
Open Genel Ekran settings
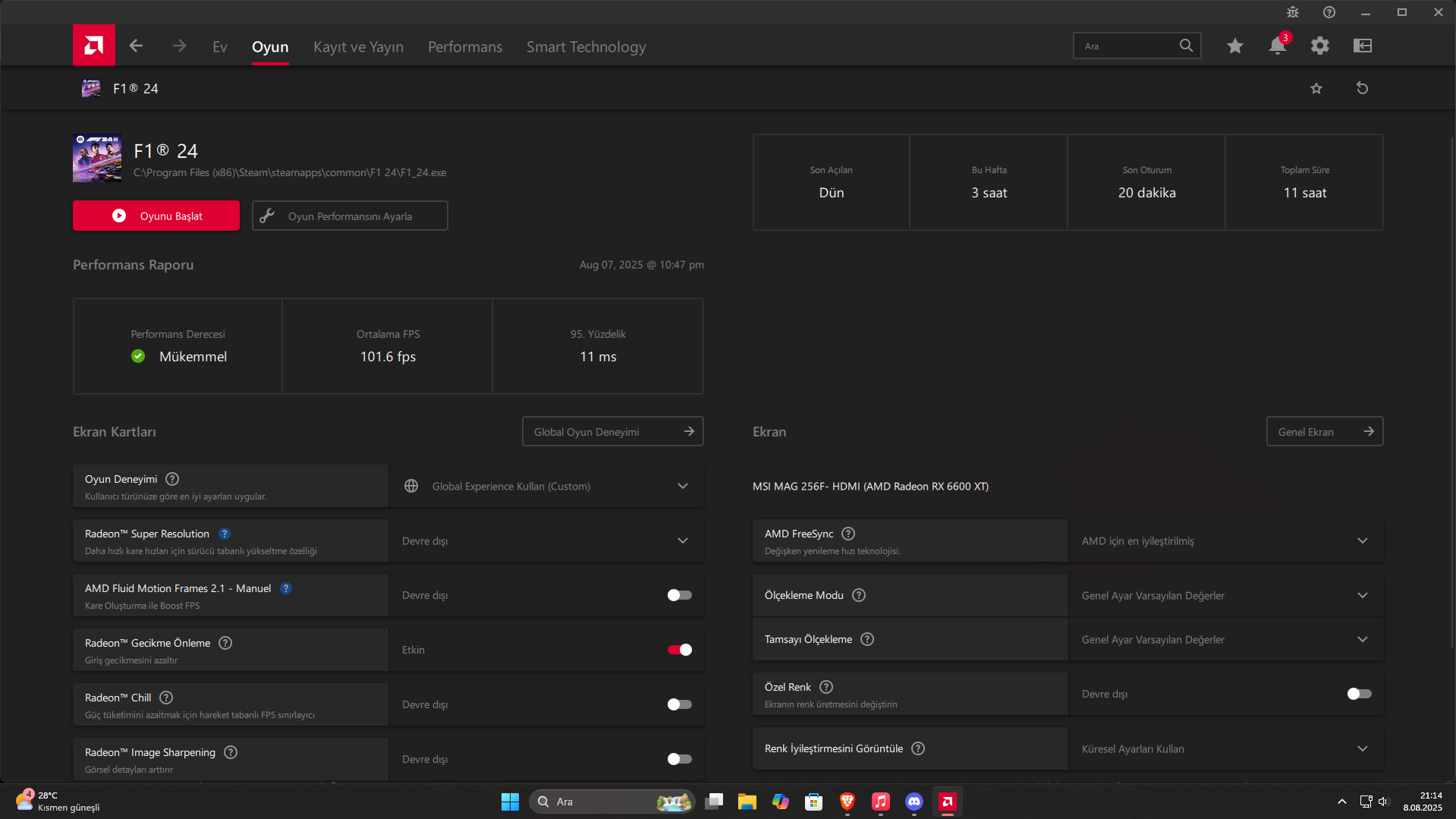coord(1325,431)
